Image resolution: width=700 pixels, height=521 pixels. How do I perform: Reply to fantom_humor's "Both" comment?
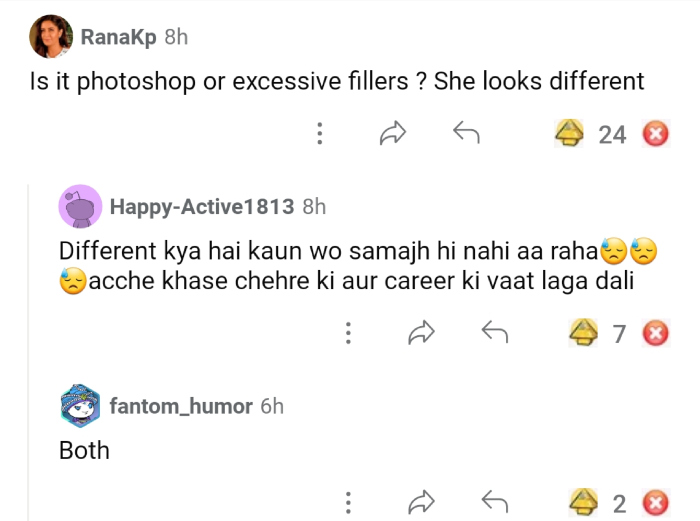(495, 501)
